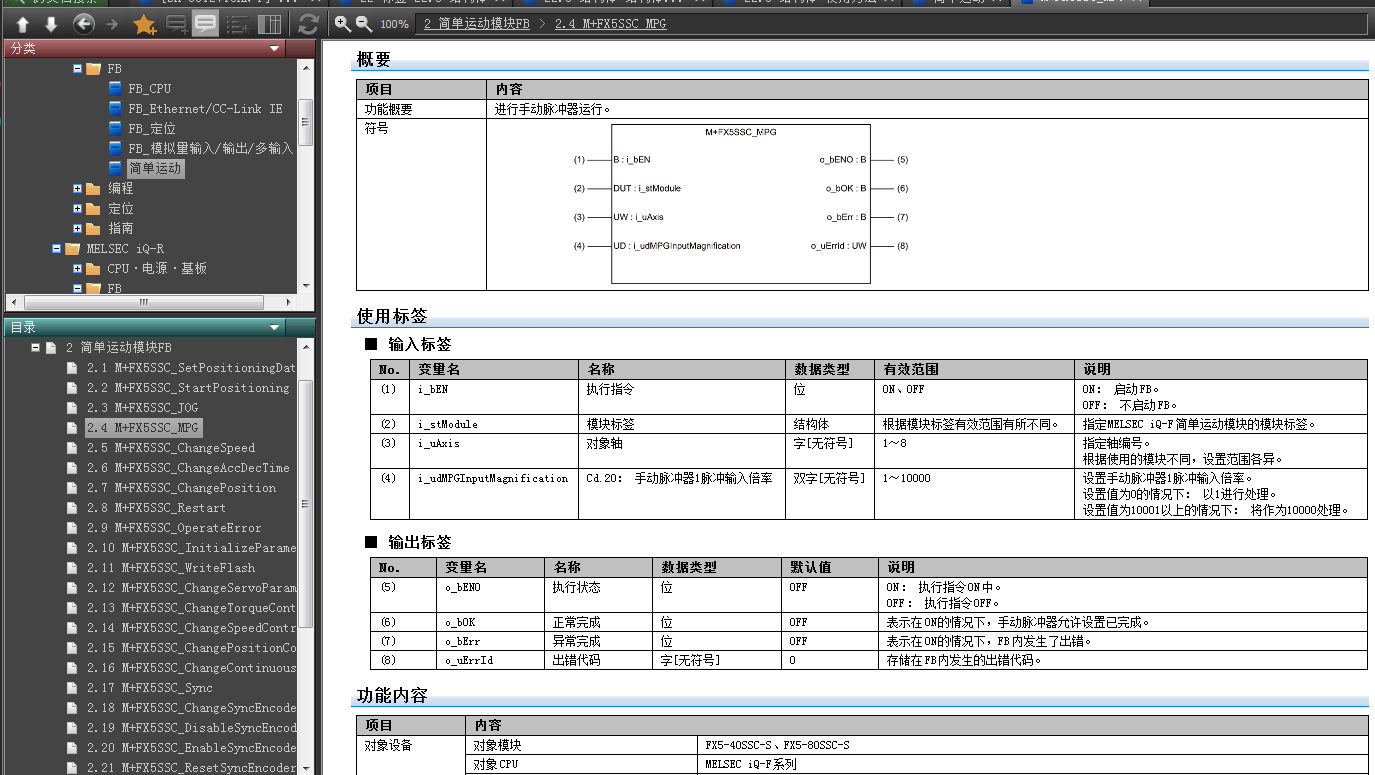The width and height of the screenshot is (1375, 775).
Task: Click the up arrow previous-page icon
Action: 23,24
